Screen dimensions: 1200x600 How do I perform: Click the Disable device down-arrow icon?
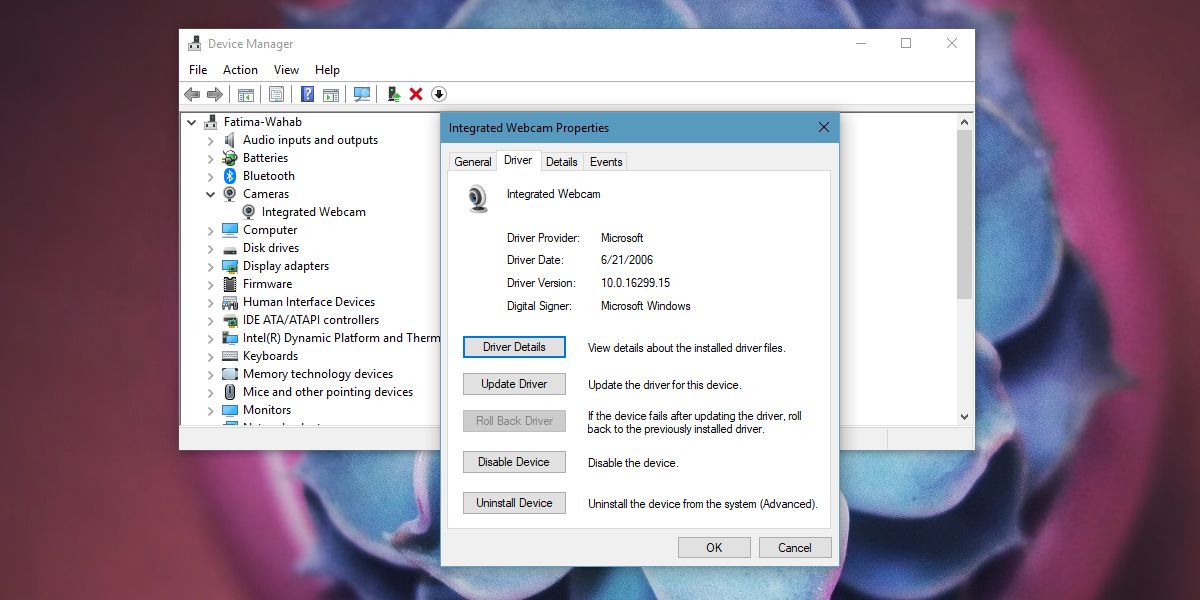(x=439, y=94)
